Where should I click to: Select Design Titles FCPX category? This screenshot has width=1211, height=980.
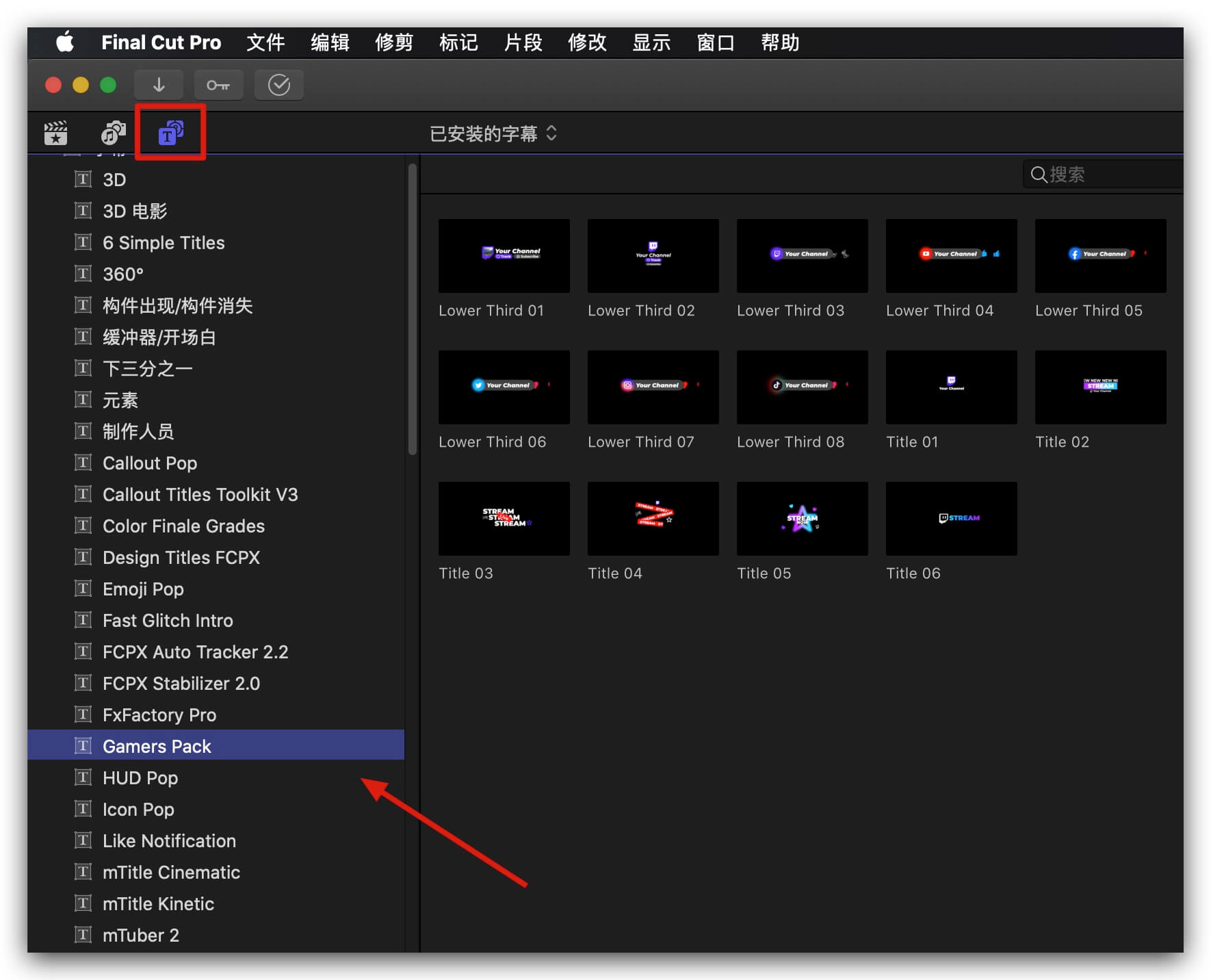click(x=216, y=557)
